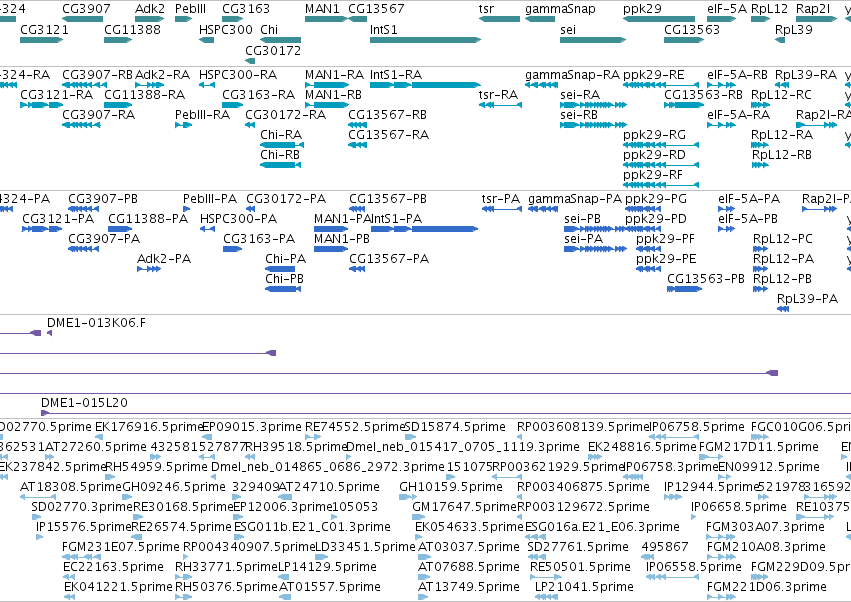
Task: Open the CG13563 gene label
Action: (x=692, y=29)
